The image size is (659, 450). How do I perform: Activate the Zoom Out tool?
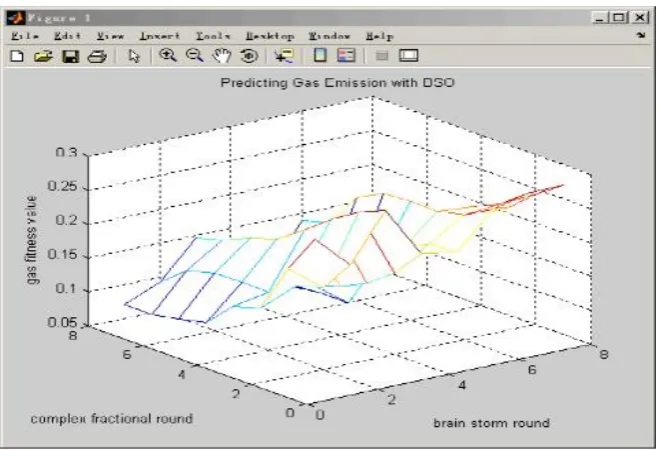point(195,55)
